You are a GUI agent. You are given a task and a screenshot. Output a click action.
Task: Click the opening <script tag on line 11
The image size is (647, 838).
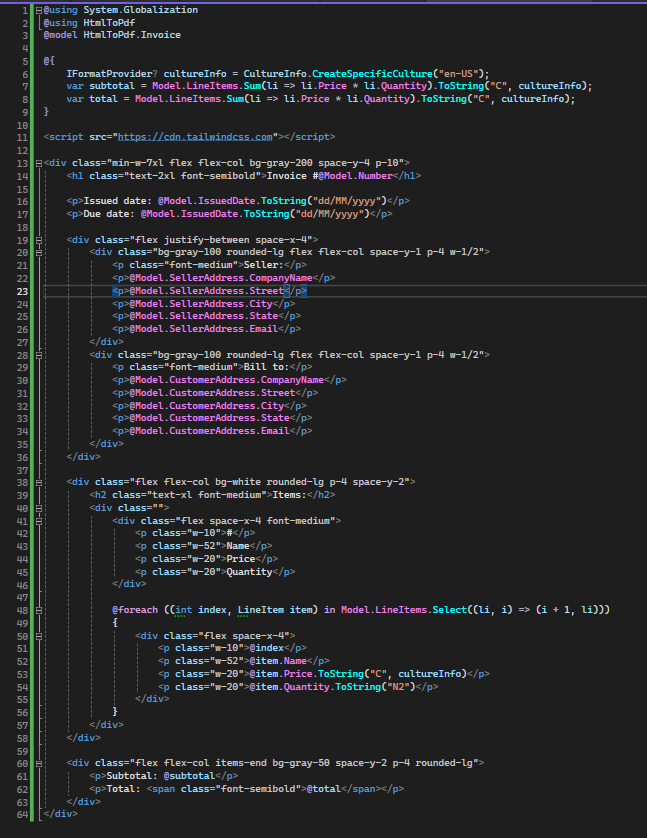(63, 137)
